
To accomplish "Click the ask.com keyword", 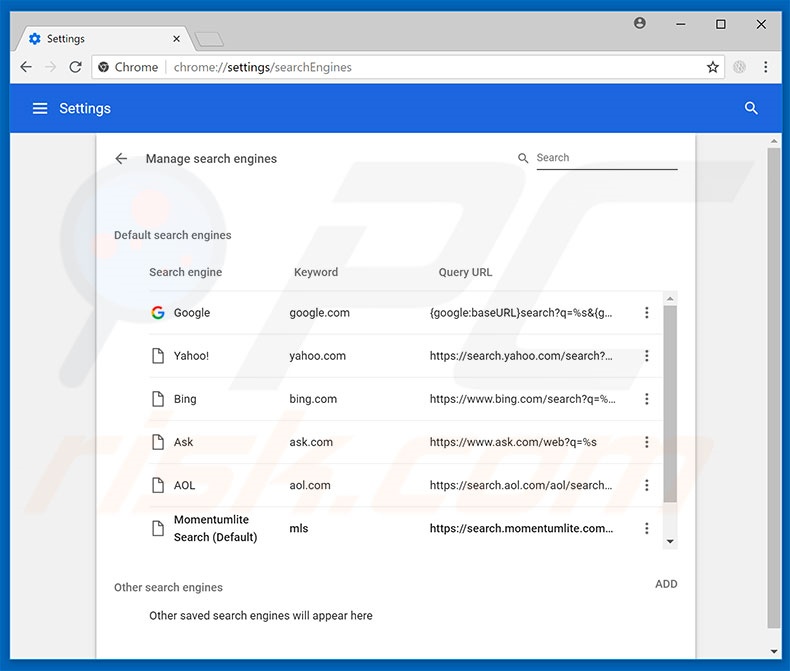I will 311,442.
